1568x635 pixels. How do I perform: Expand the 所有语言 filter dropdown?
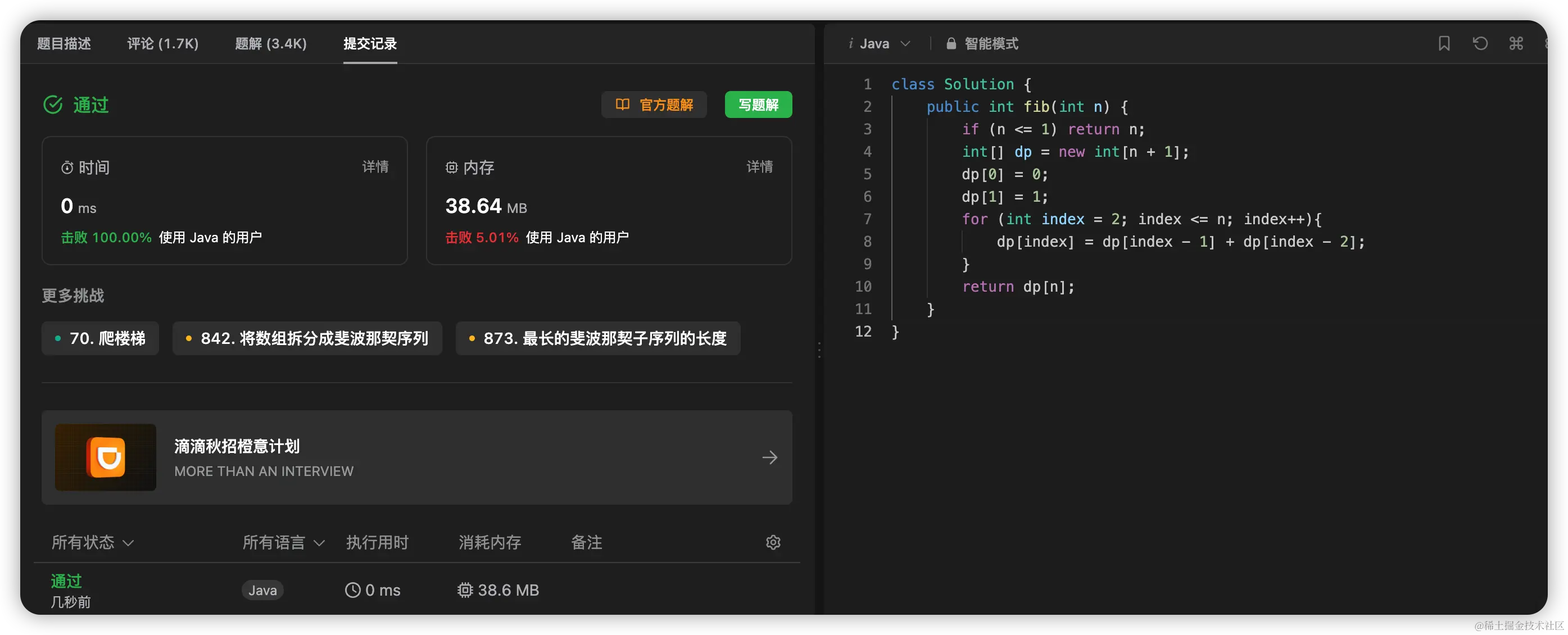(x=284, y=542)
